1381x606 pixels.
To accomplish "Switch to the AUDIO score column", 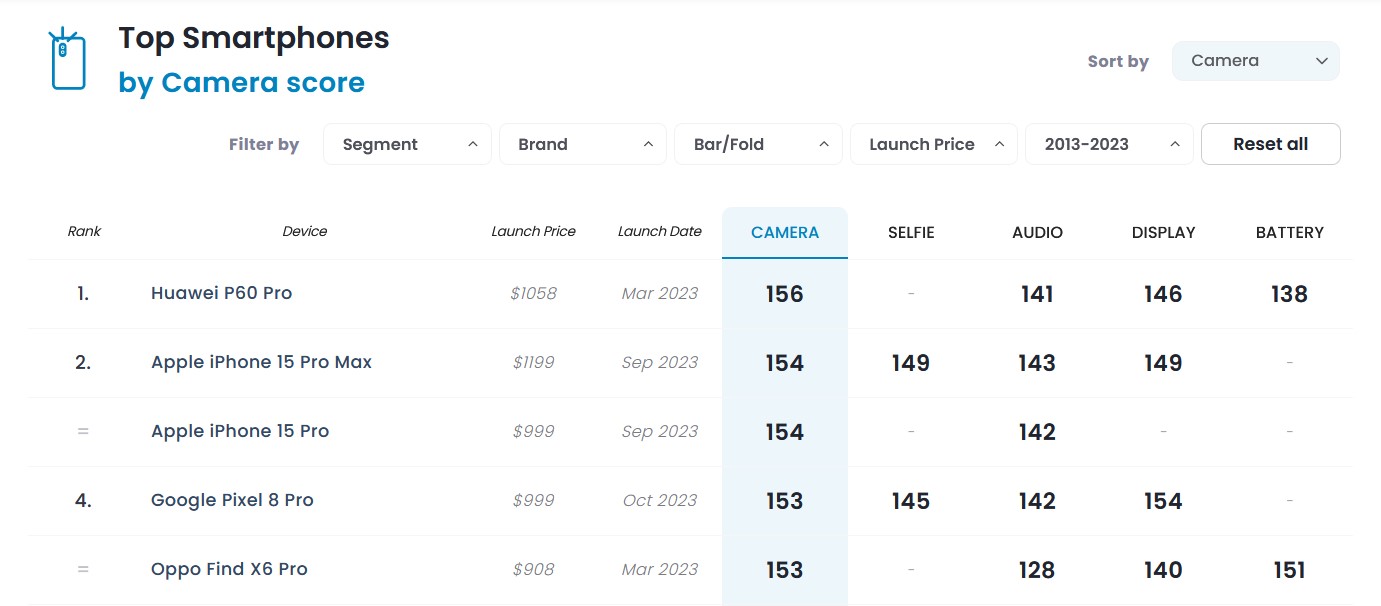I will pos(1037,232).
